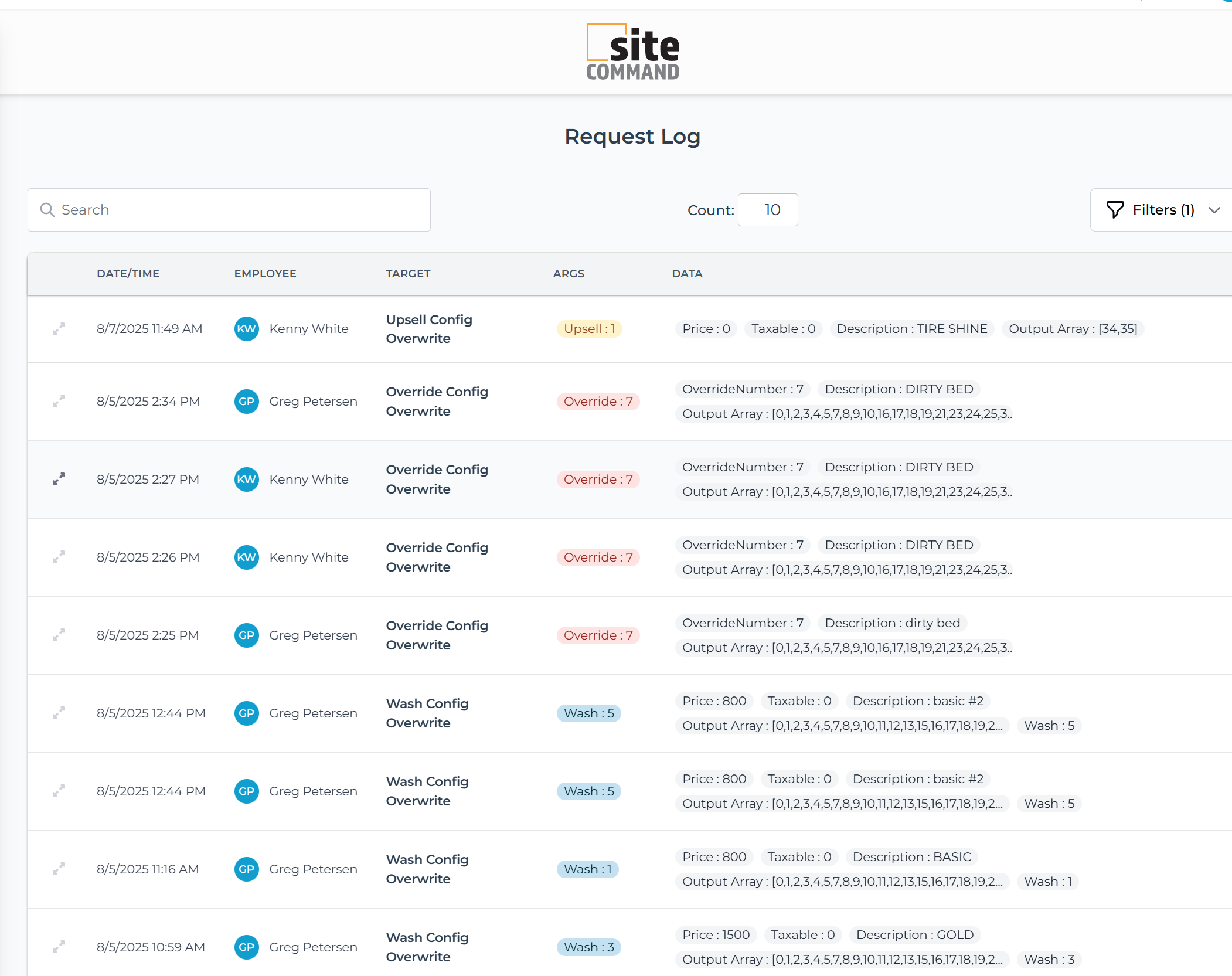Expand the 8/7/2025 11:49 AM Upsell row

coord(59,329)
